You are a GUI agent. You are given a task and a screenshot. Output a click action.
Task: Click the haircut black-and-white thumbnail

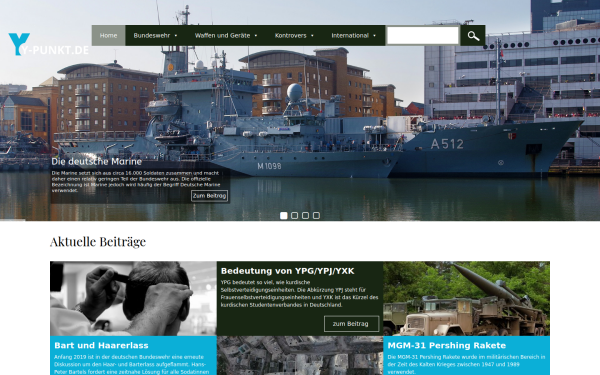133,298
